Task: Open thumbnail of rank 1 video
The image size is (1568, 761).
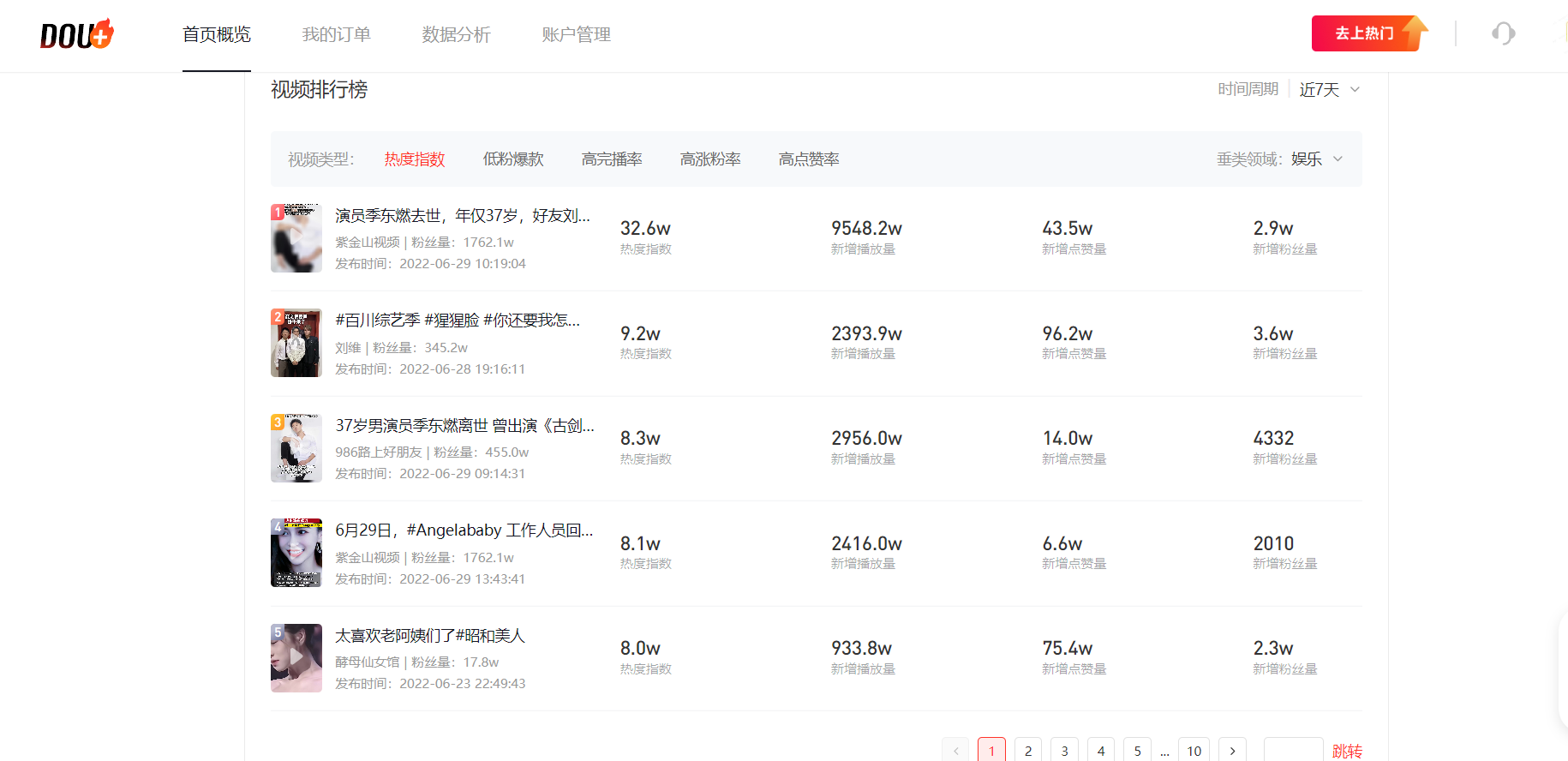Action: pyautogui.click(x=296, y=238)
